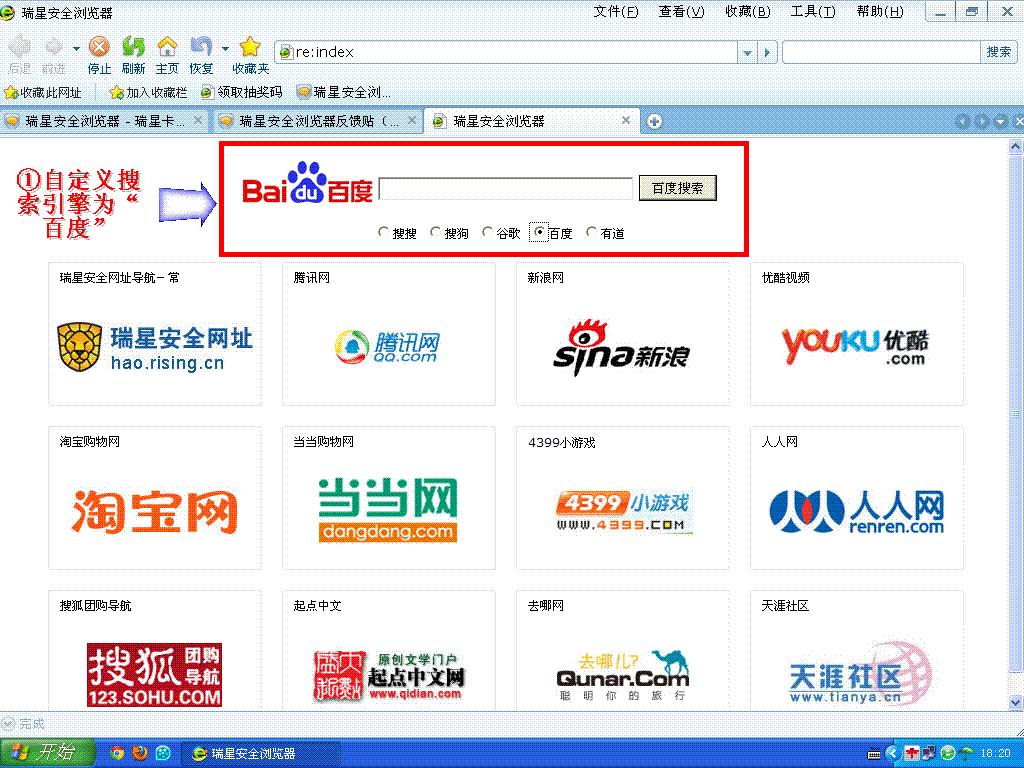Viewport: 1024px width, 768px height.
Task: Open the tab list dropdown arrow
Action: [x=1000, y=121]
